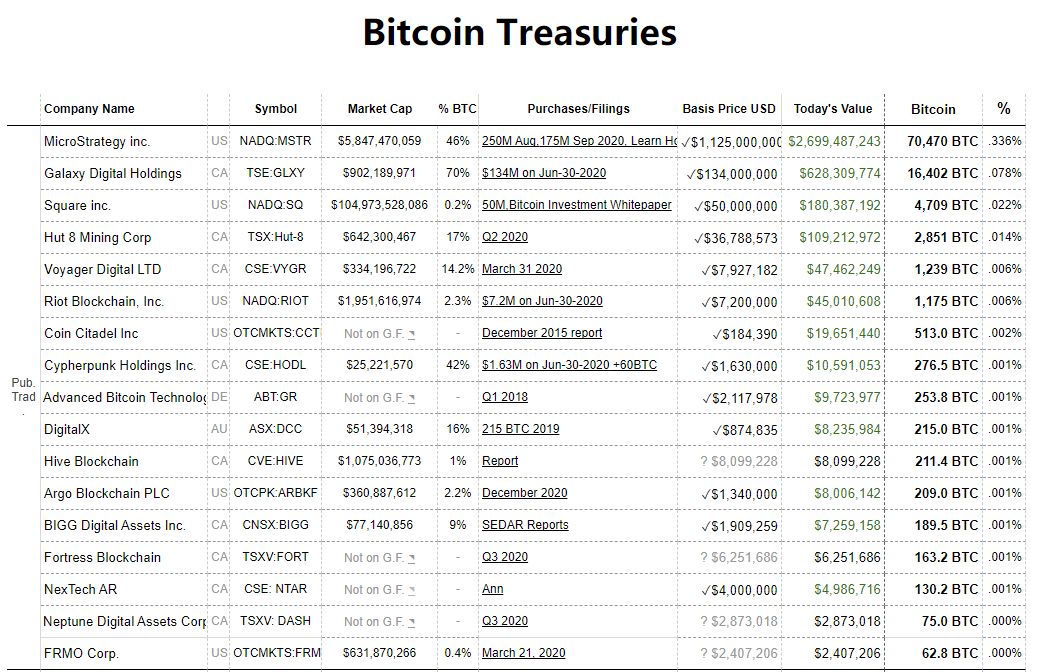Image resolution: width=1037 pixels, height=672 pixels.
Task: Open NexTech AR's Ann link
Action: (493, 589)
